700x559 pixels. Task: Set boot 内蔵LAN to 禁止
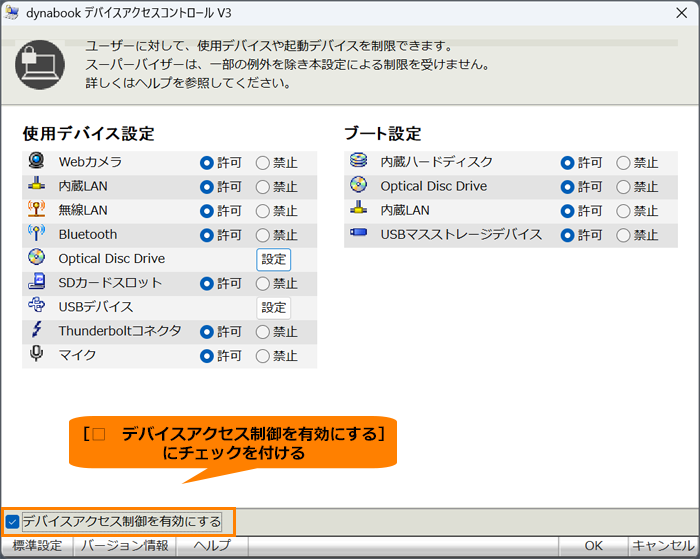click(623, 211)
